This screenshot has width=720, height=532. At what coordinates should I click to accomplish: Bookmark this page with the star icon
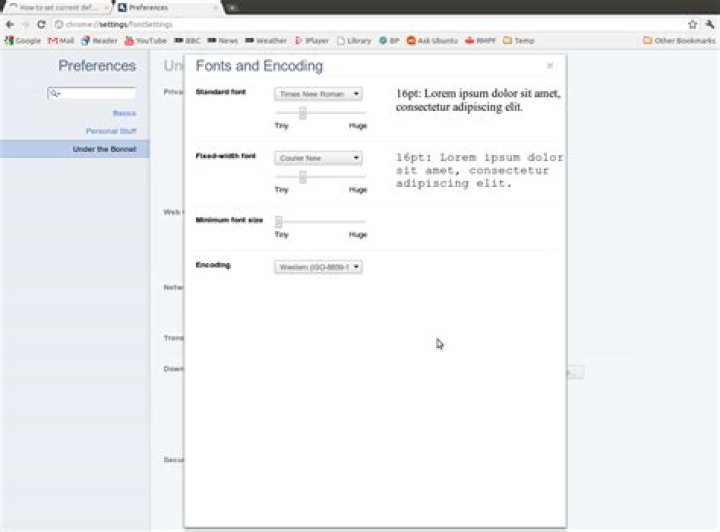click(x=692, y=24)
